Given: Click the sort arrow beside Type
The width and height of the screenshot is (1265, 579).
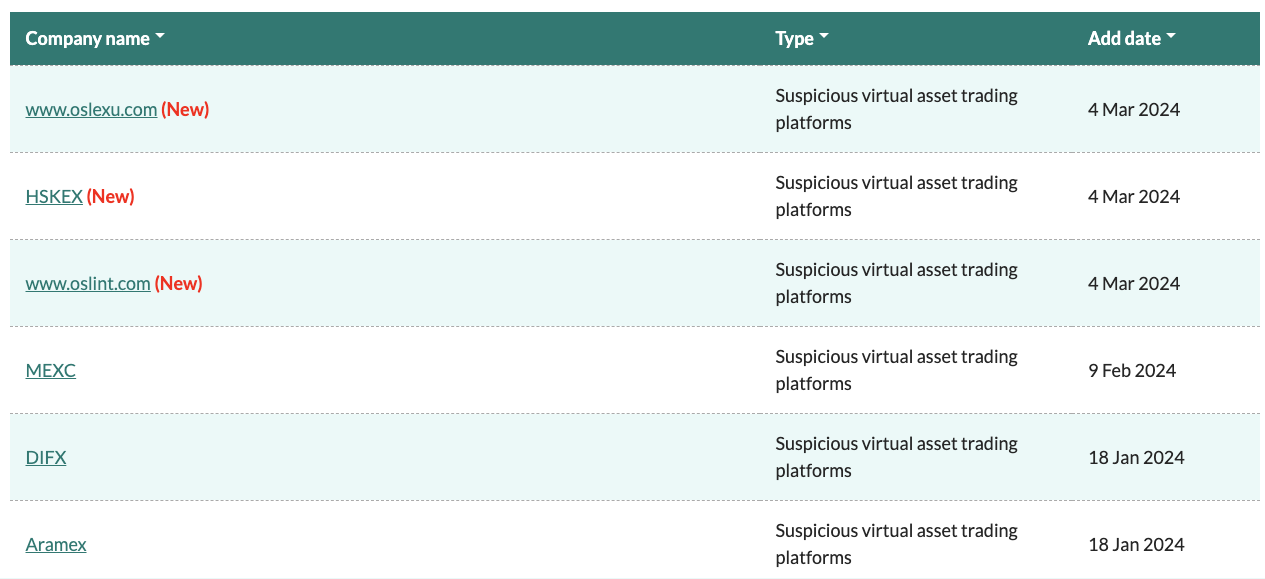Looking at the screenshot, I should tap(824, 38).
